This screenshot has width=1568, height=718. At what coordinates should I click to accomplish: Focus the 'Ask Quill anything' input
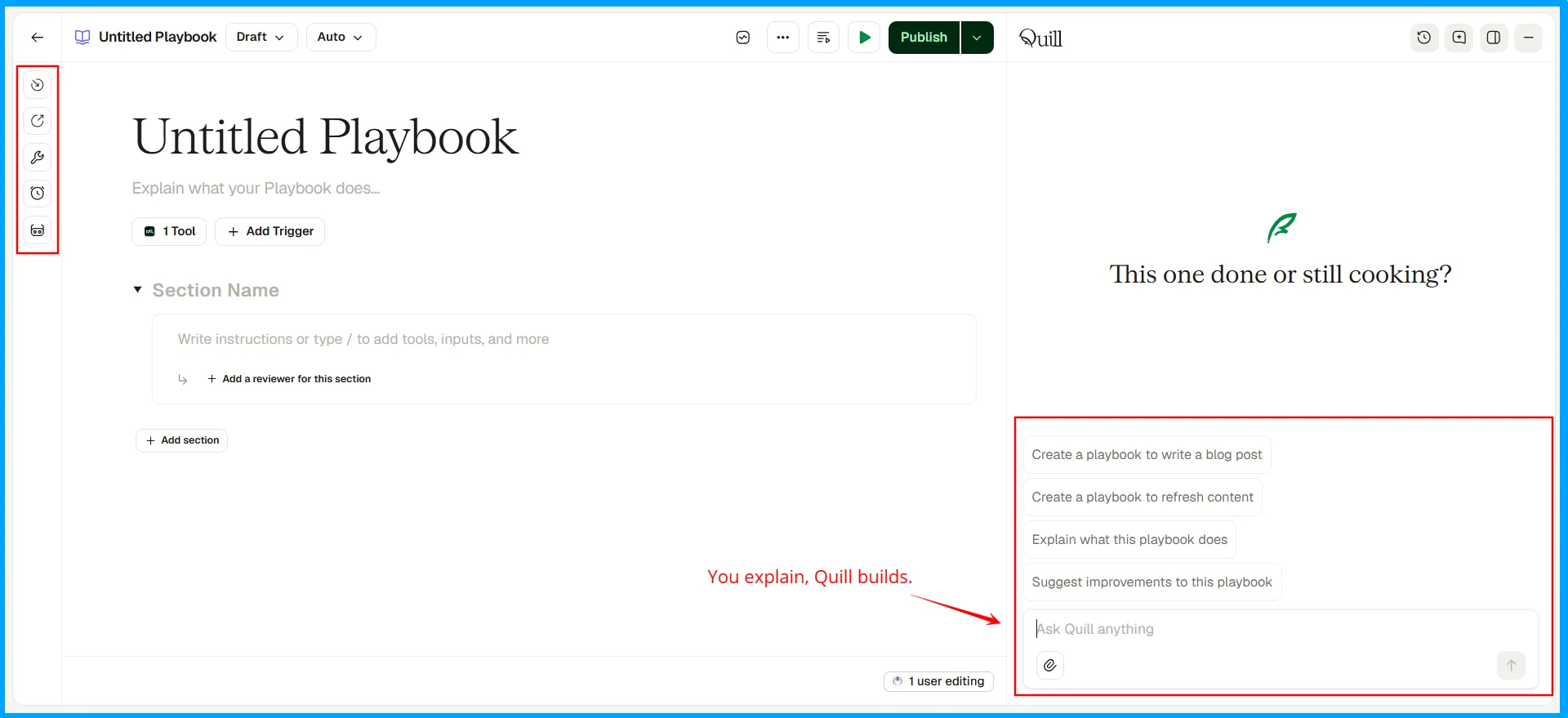[1281, 629]
